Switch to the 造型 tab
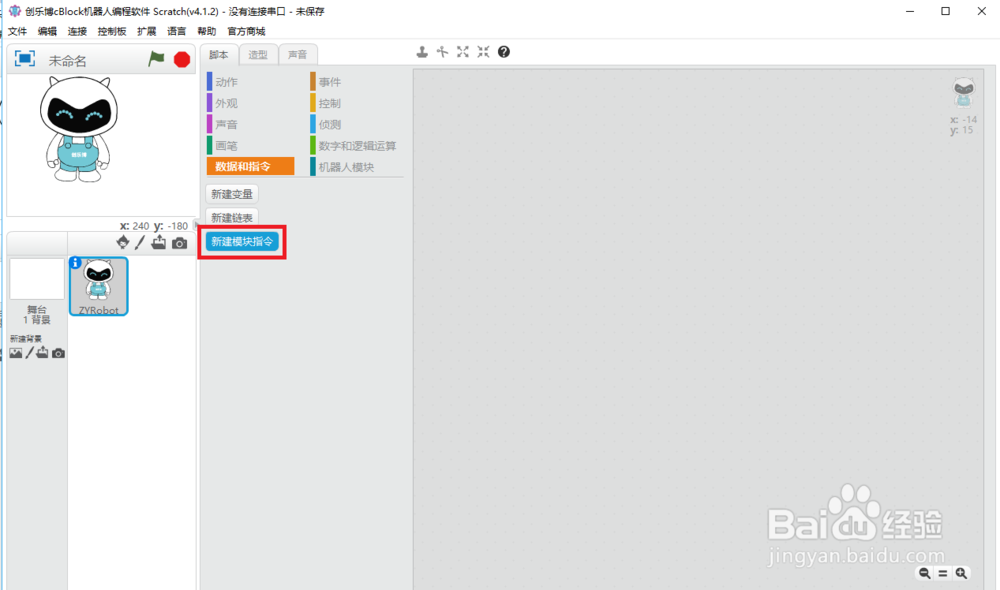1000x590 pixels. point(256,54)
